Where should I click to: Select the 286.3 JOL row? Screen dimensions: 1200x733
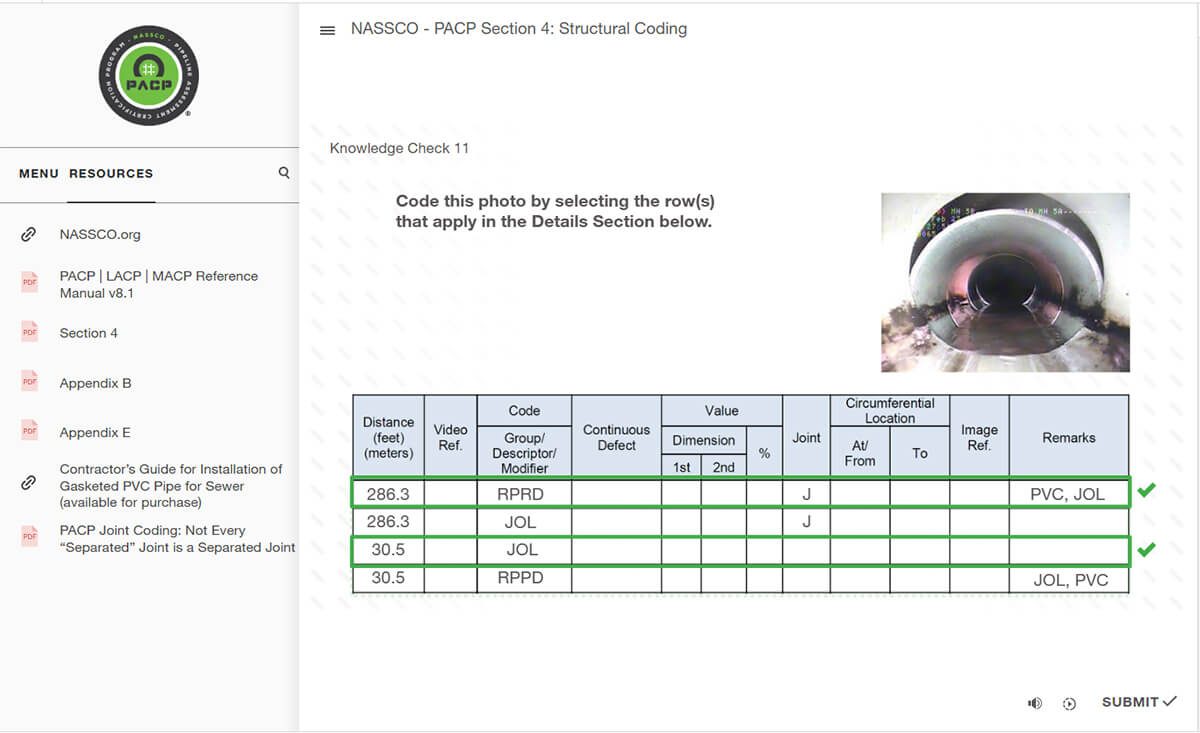pyautogui.click(x=740, y=521)
